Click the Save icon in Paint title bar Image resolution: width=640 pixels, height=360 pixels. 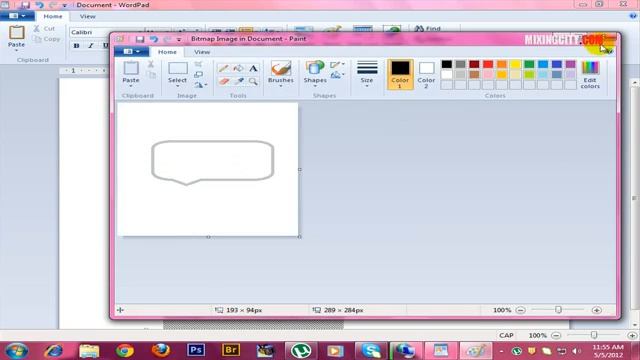[x=140, y=39]
